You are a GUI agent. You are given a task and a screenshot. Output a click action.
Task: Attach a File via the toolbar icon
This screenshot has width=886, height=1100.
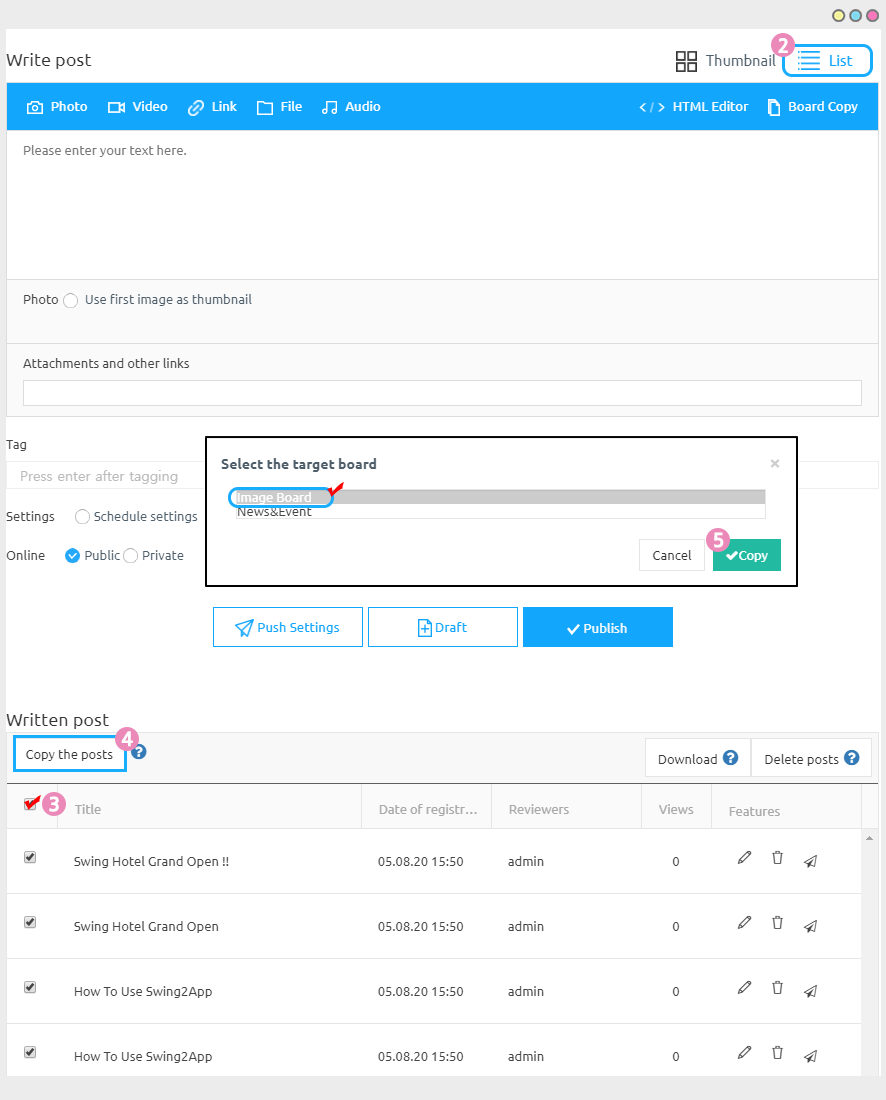pos(279,106)
